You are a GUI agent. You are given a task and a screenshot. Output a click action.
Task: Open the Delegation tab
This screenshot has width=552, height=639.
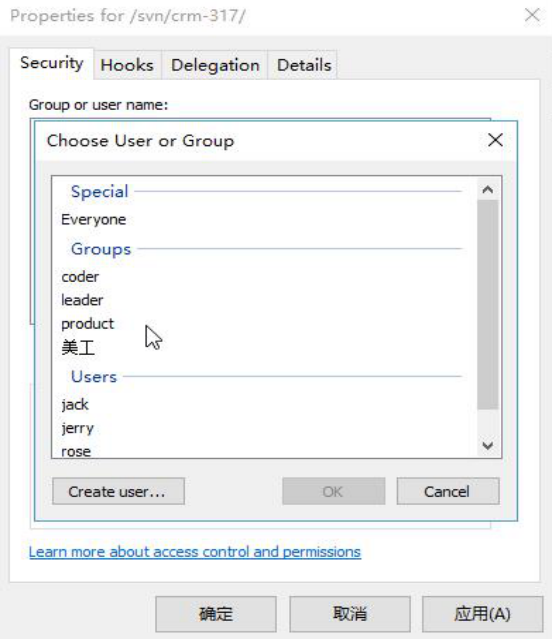coord(215,65)
